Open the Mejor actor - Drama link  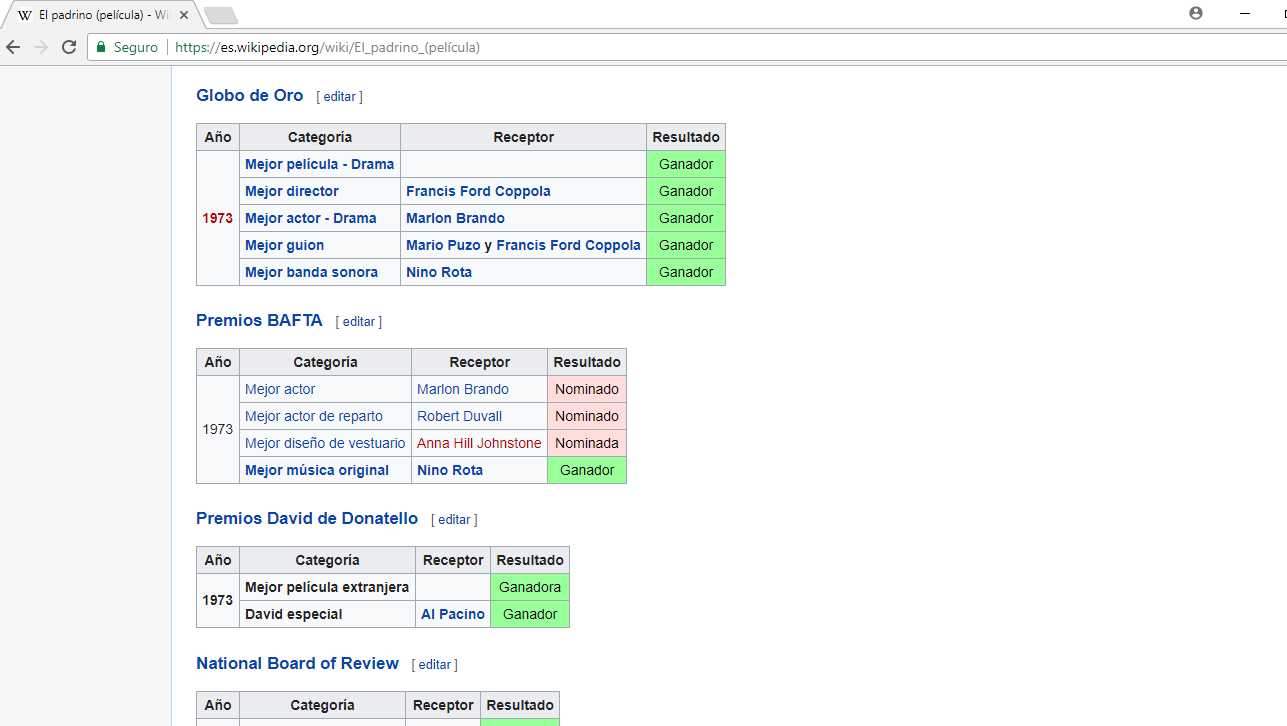pos(311,218)
